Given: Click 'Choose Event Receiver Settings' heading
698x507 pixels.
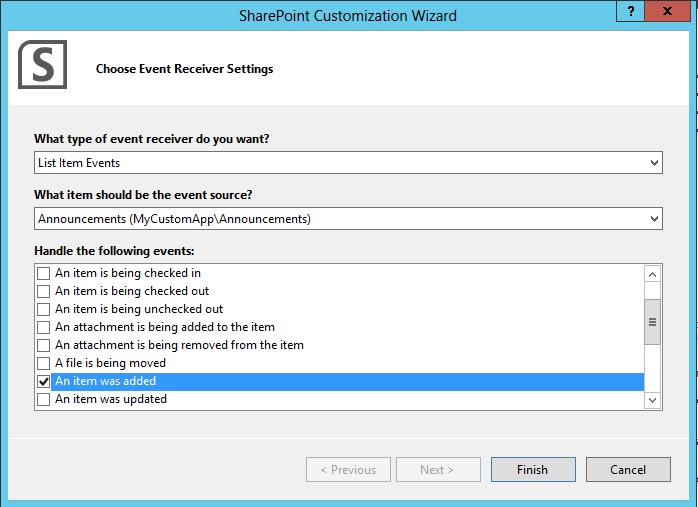Looking at the screenshot, I should tap(184, 69).
